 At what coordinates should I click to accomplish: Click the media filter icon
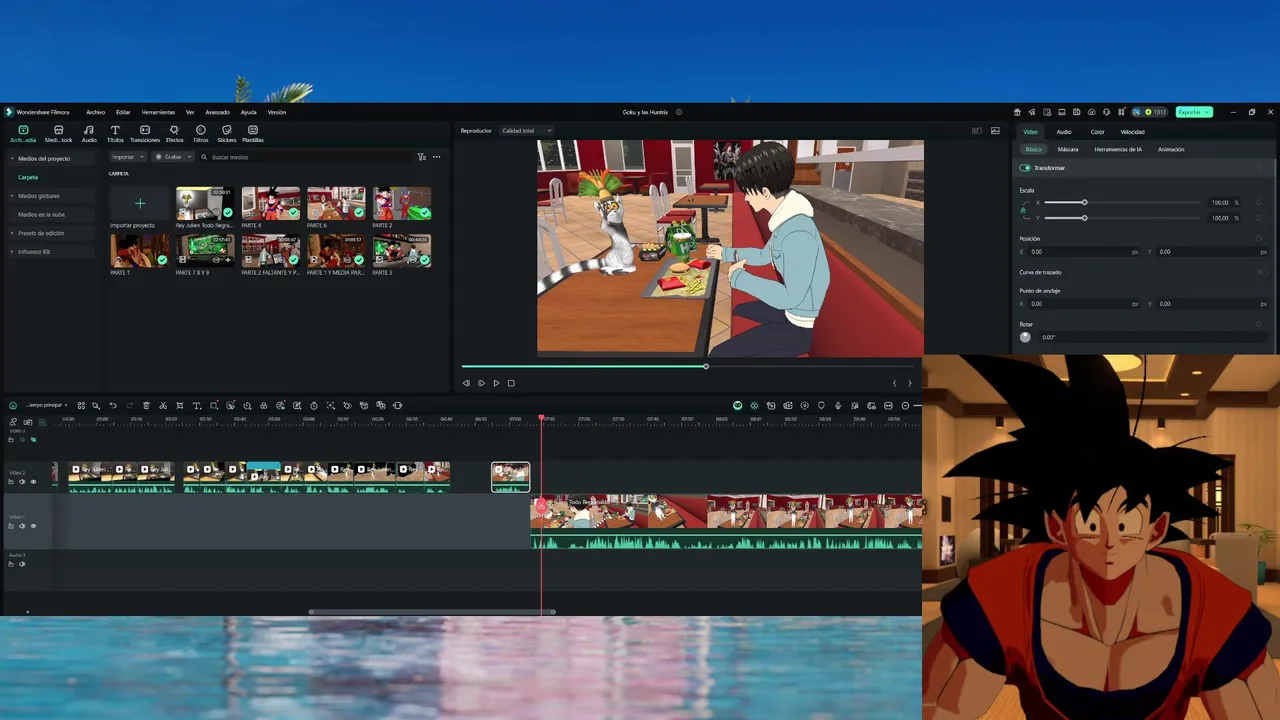click(x=421, y=157)
